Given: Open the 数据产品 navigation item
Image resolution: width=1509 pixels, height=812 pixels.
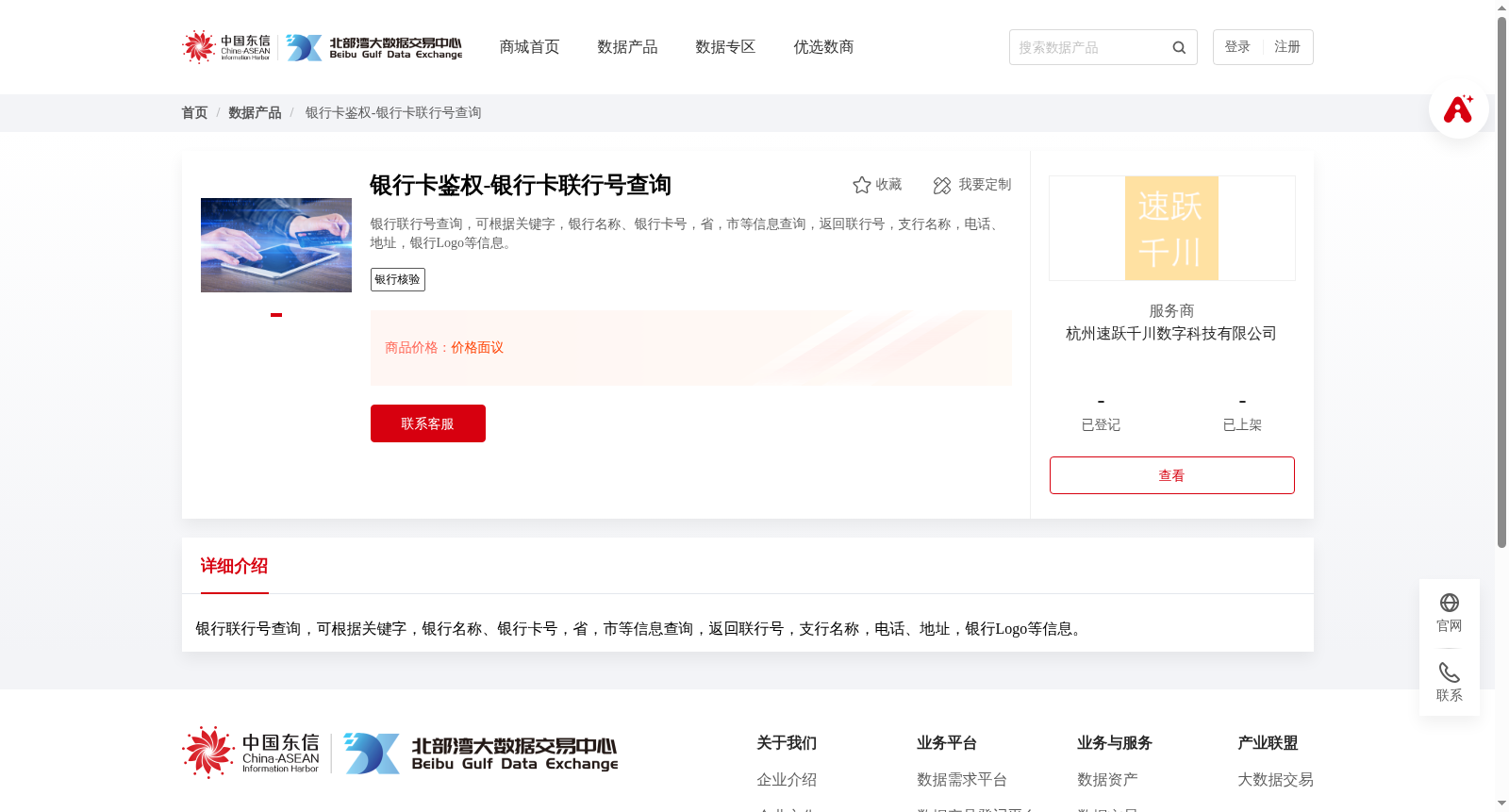Looking at the screenshot, I should tap(627, 47).
